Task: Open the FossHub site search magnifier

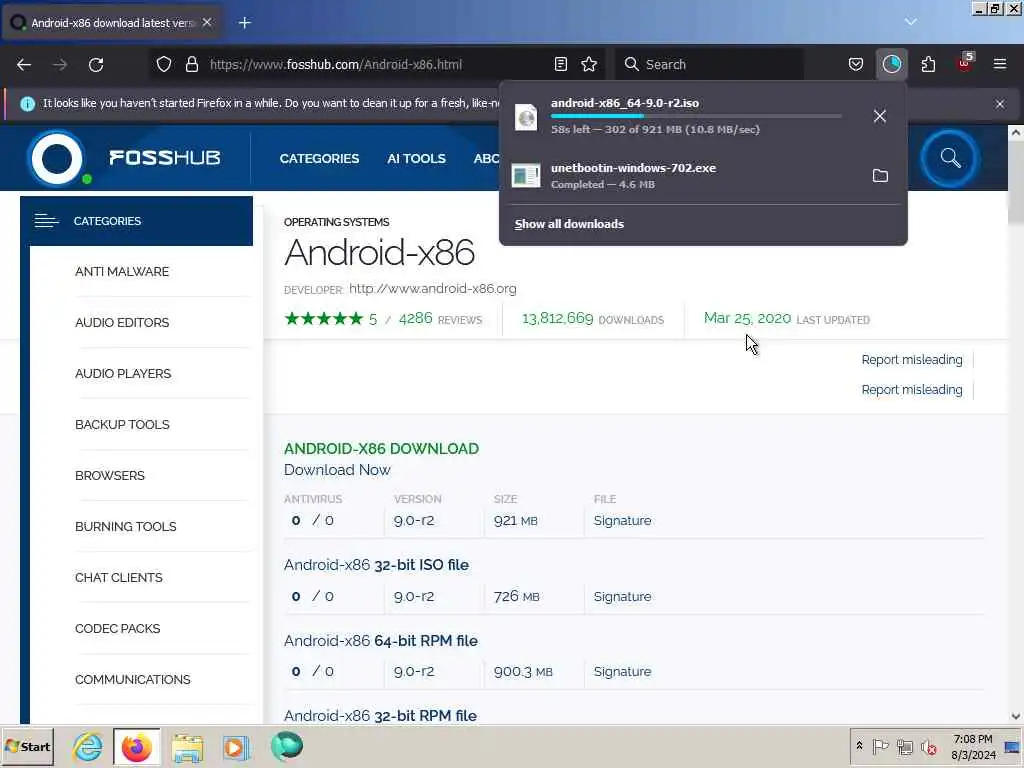Action: tap(950, 158)
